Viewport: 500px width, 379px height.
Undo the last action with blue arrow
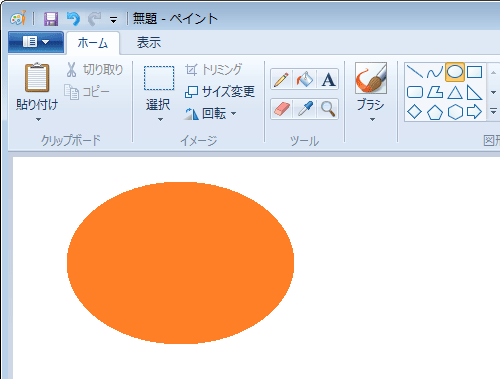73,19
